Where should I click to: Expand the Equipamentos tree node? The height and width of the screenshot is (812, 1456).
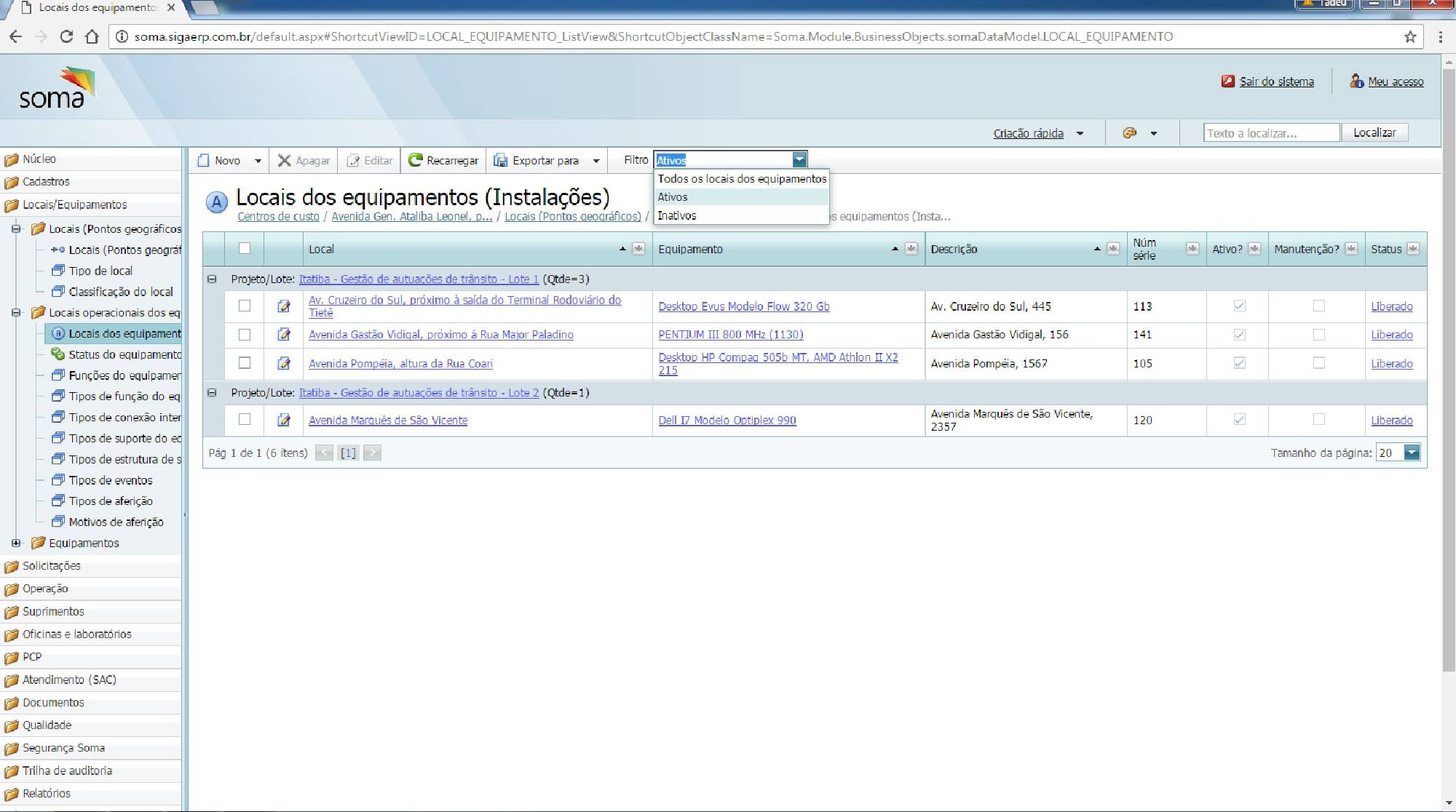coord(16,543)
